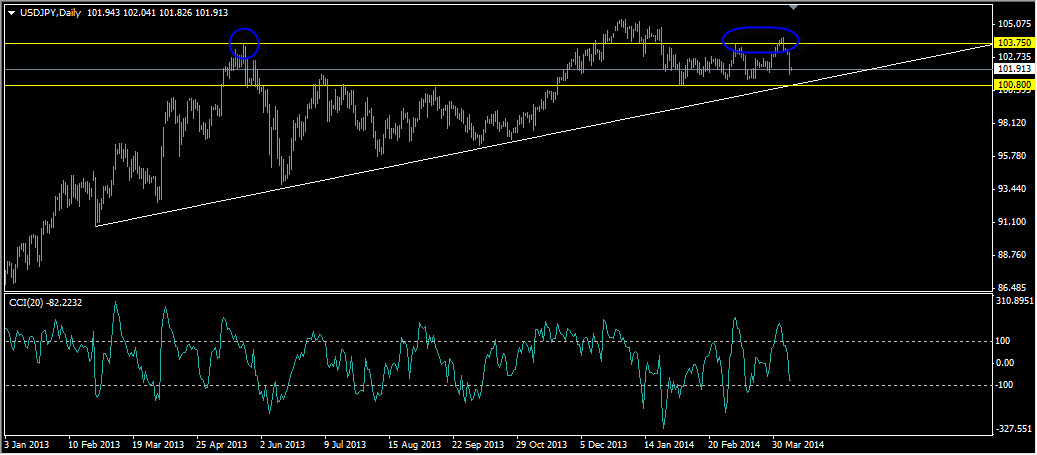
Task: Select the blue circle over April 2013 peak
Action: [244, 44]
